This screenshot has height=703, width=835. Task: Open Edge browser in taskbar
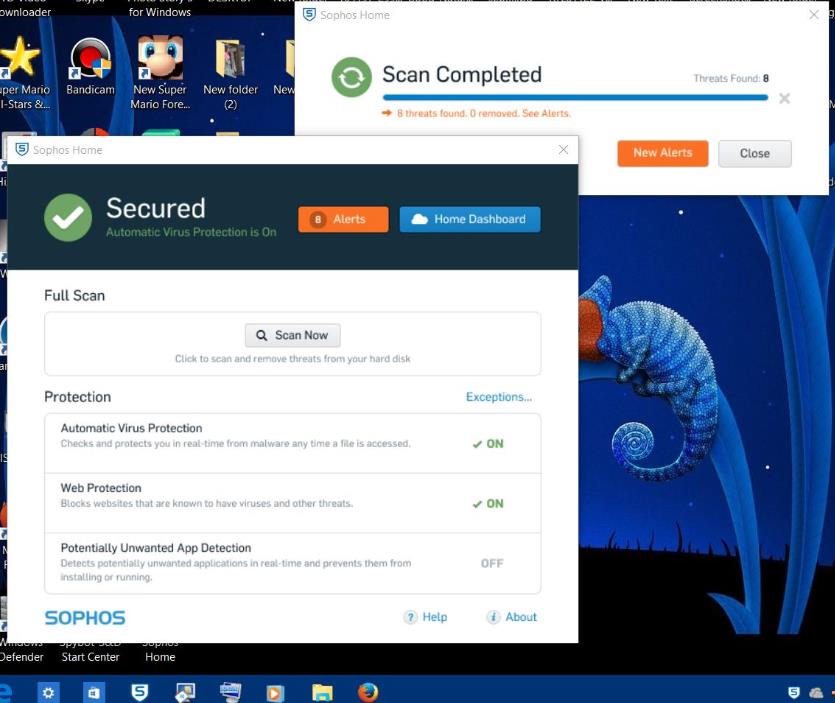[x=5, y=692]
